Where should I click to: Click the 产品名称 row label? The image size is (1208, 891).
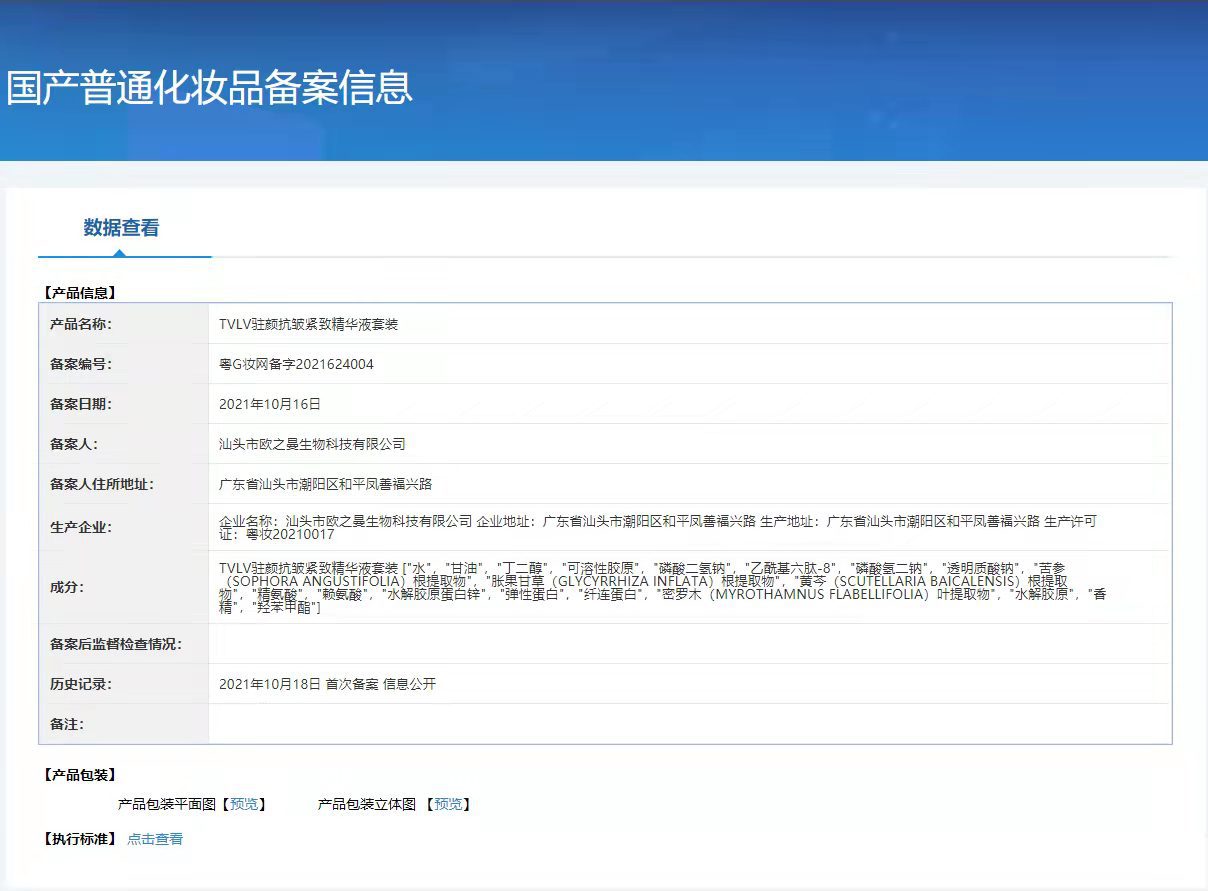[81, 324]
